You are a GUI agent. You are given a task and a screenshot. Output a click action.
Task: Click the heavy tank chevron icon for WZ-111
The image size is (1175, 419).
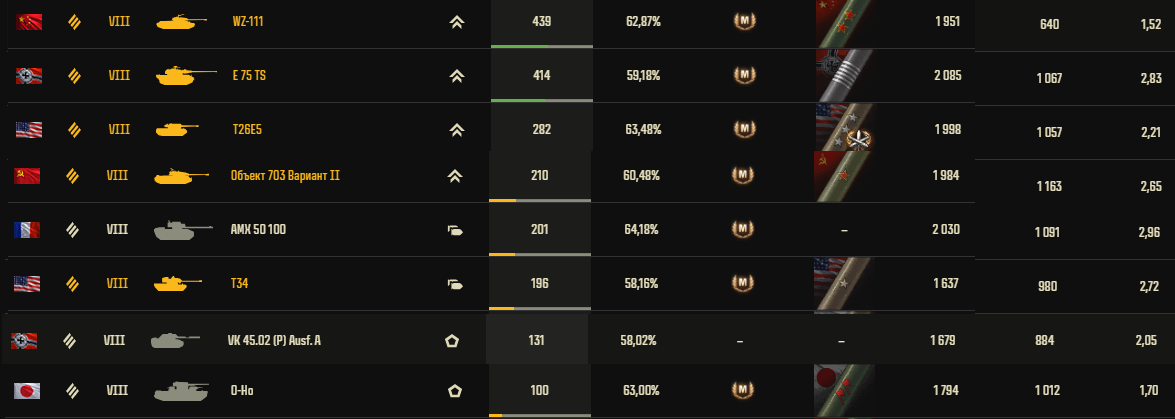[456, 22]
